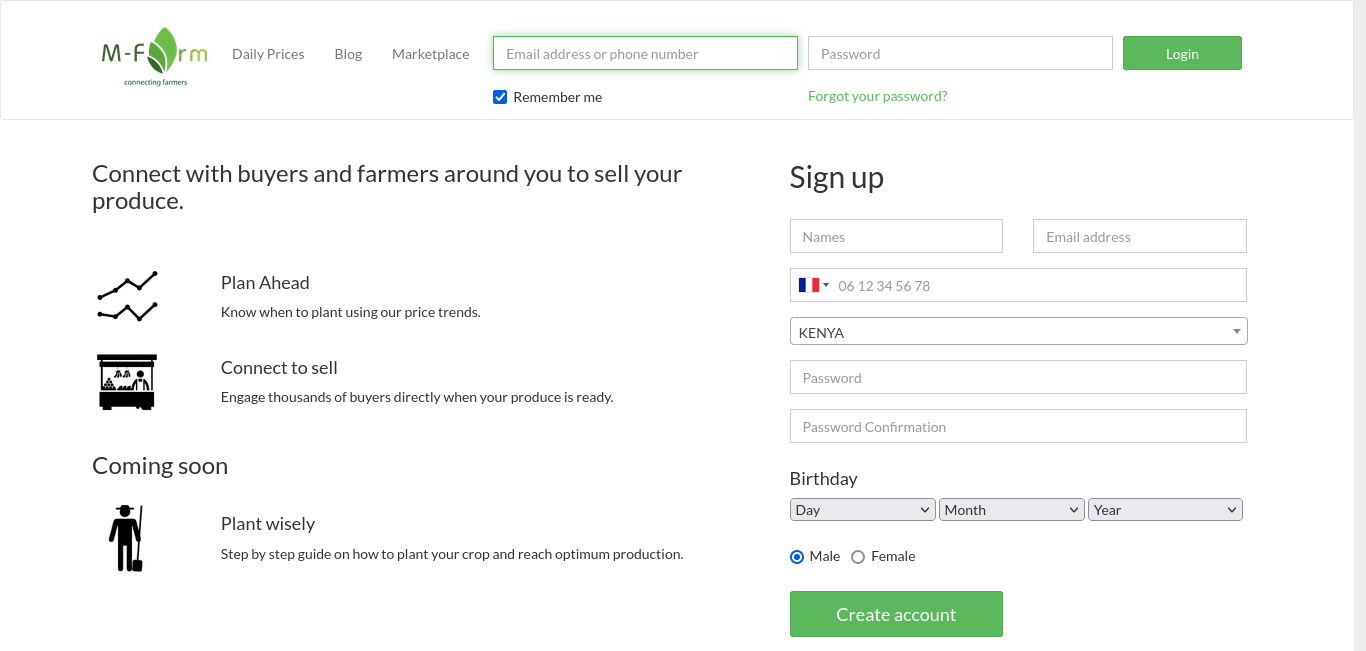Screen dimensions: 1366x651
Task: Click the M-Farm leaf logo
Action: click(x=154, y=57)
